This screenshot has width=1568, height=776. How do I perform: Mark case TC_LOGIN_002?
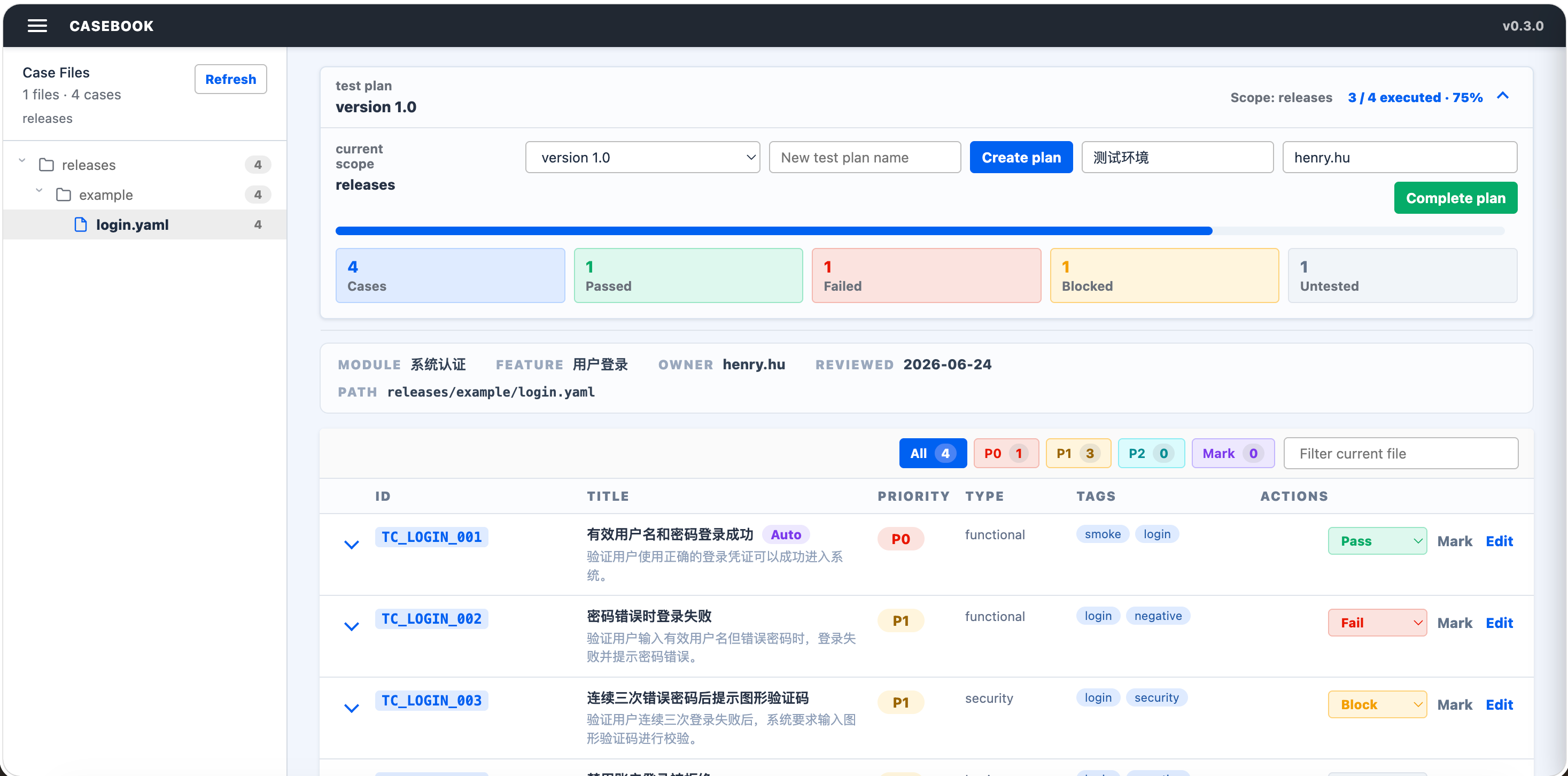click(x=1454, y=623)
